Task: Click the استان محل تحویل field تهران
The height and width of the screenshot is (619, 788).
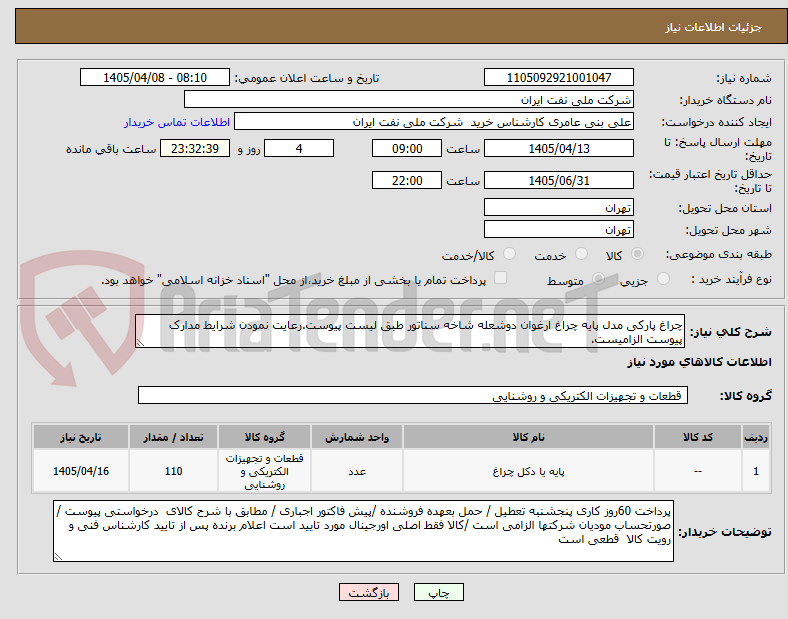Action: (558, 207)
